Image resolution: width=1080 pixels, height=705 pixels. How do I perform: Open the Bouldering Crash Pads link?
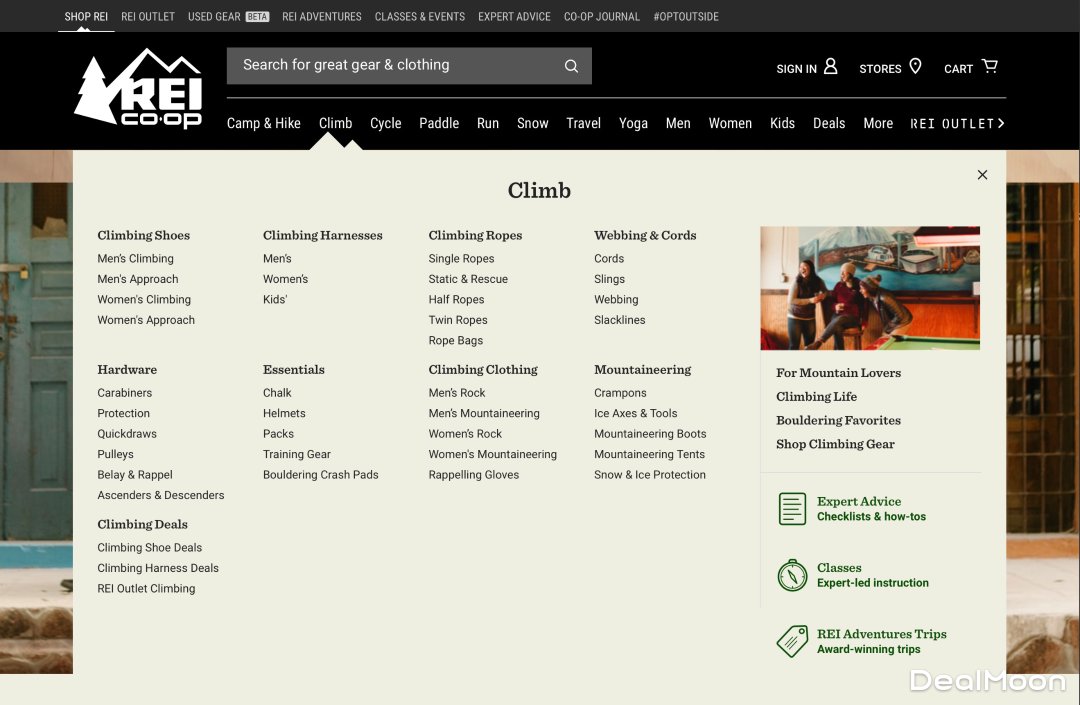320,475
